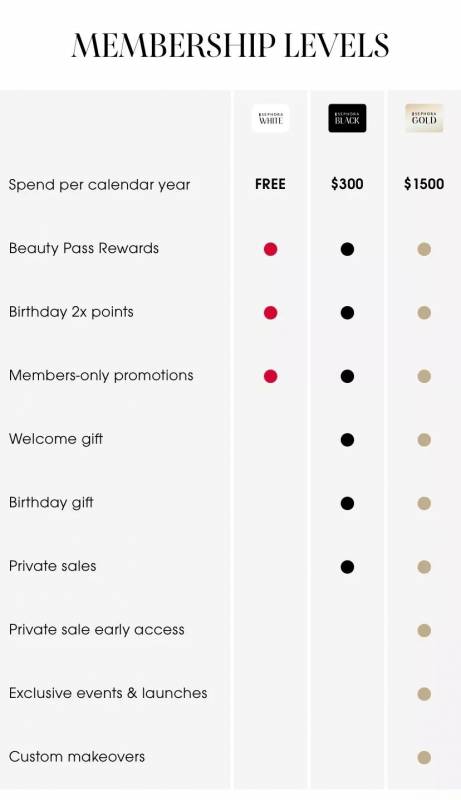Screen dimensions: 461x800
Task: Click the gold dot for Exclusive events & launches
Action: [424, 694]
